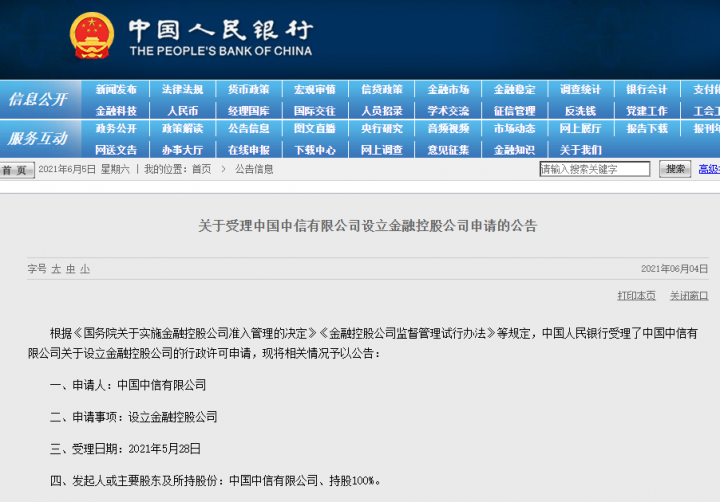
Task: Open the 央行研究 menu
Action: [x=382, y=129]
